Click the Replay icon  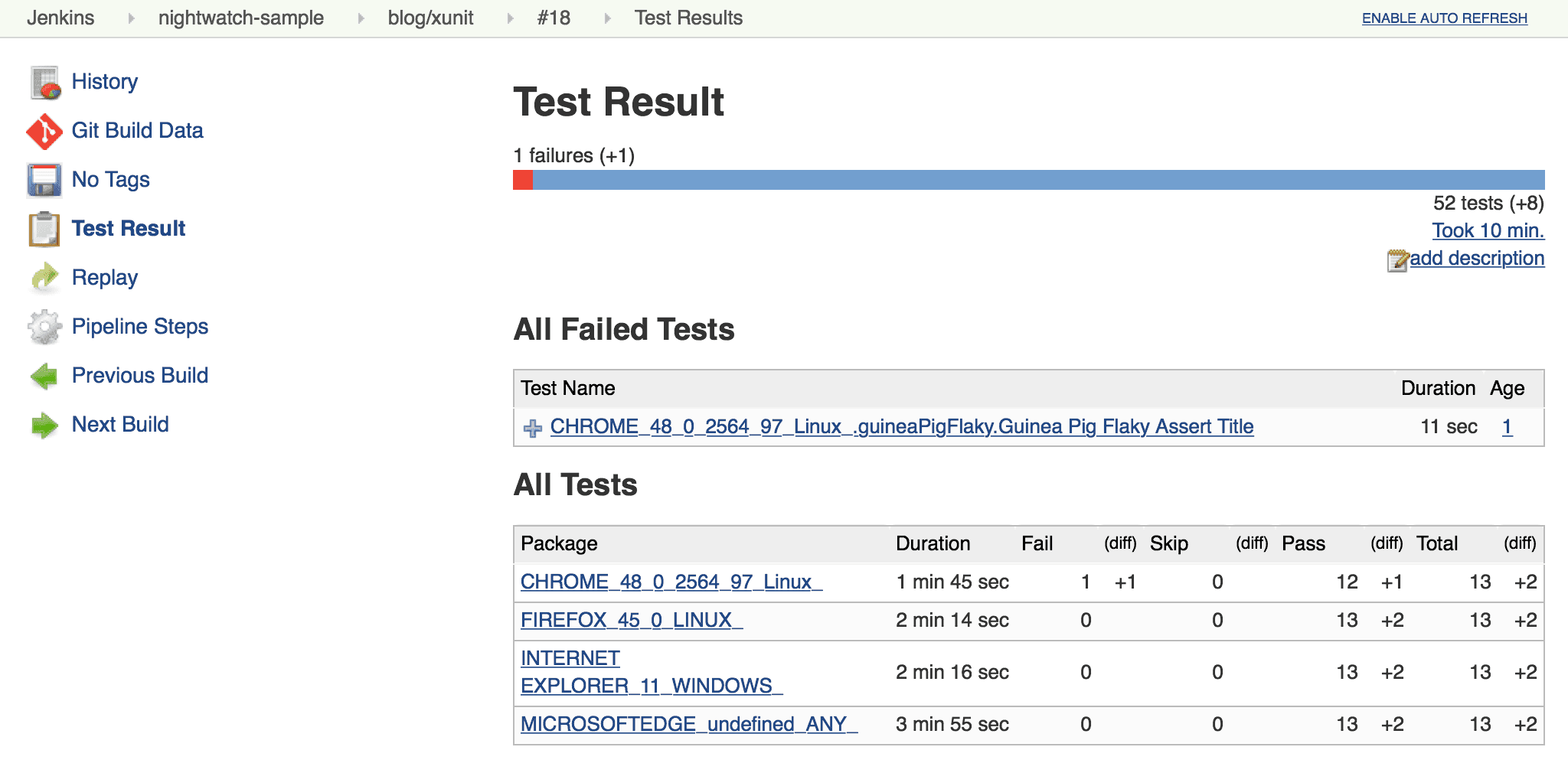click(x=44, y=277)
